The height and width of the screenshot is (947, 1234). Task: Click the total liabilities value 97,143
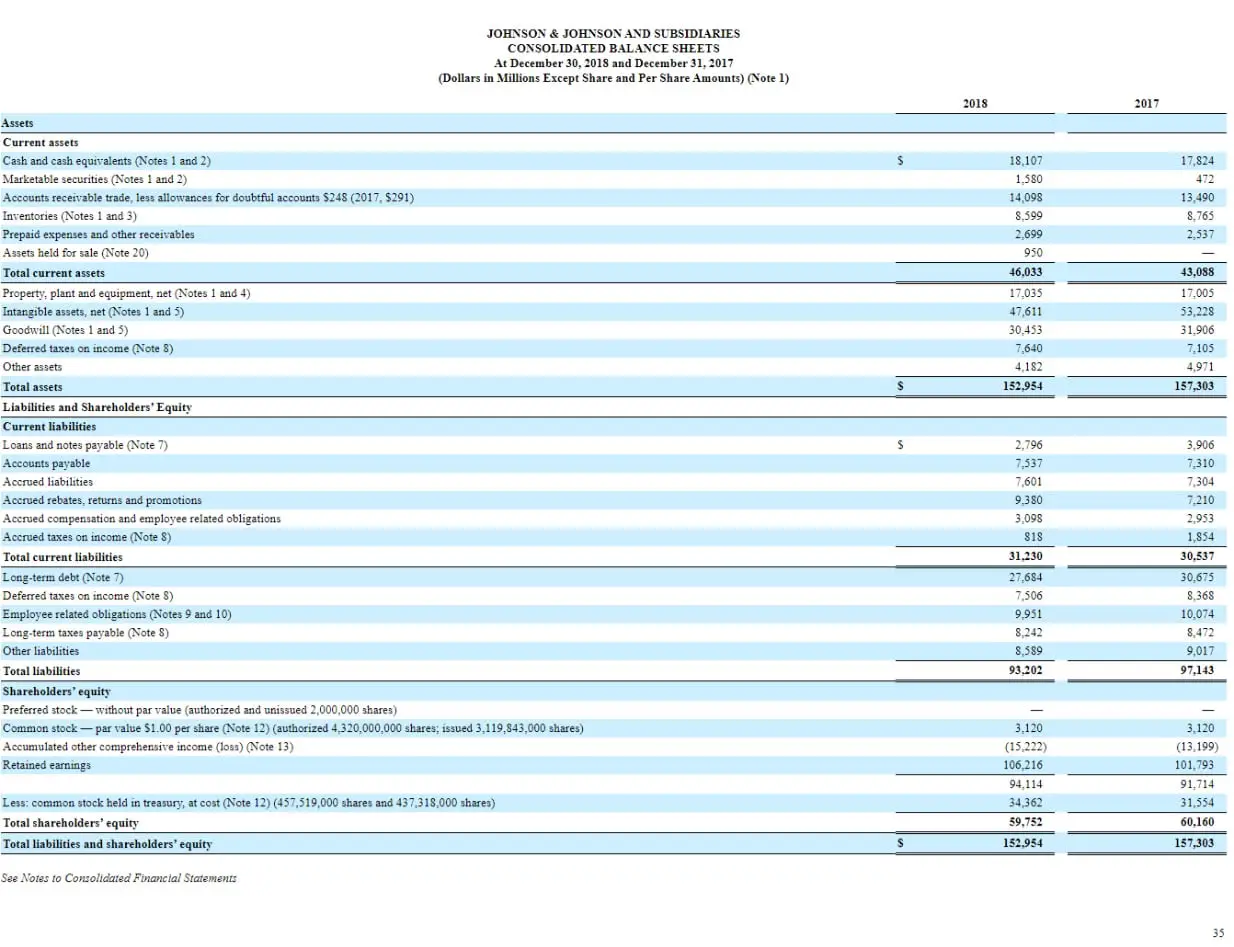click(x=1197, y=670)
